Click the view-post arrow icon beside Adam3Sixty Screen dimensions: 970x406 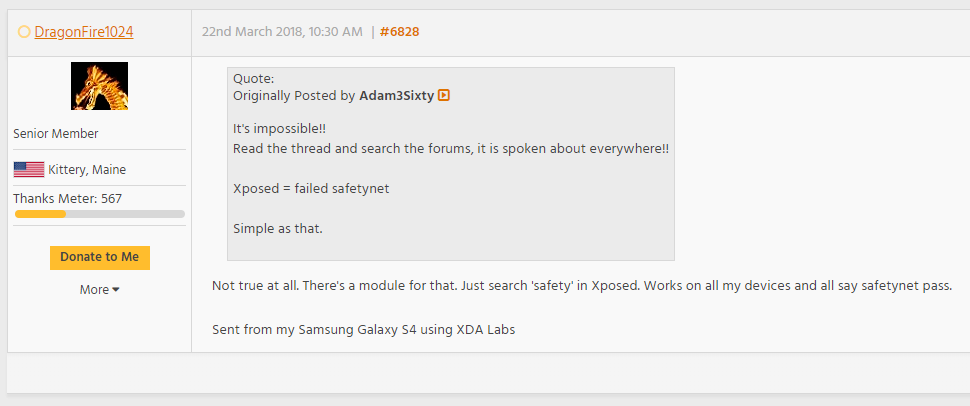point(444,96)
